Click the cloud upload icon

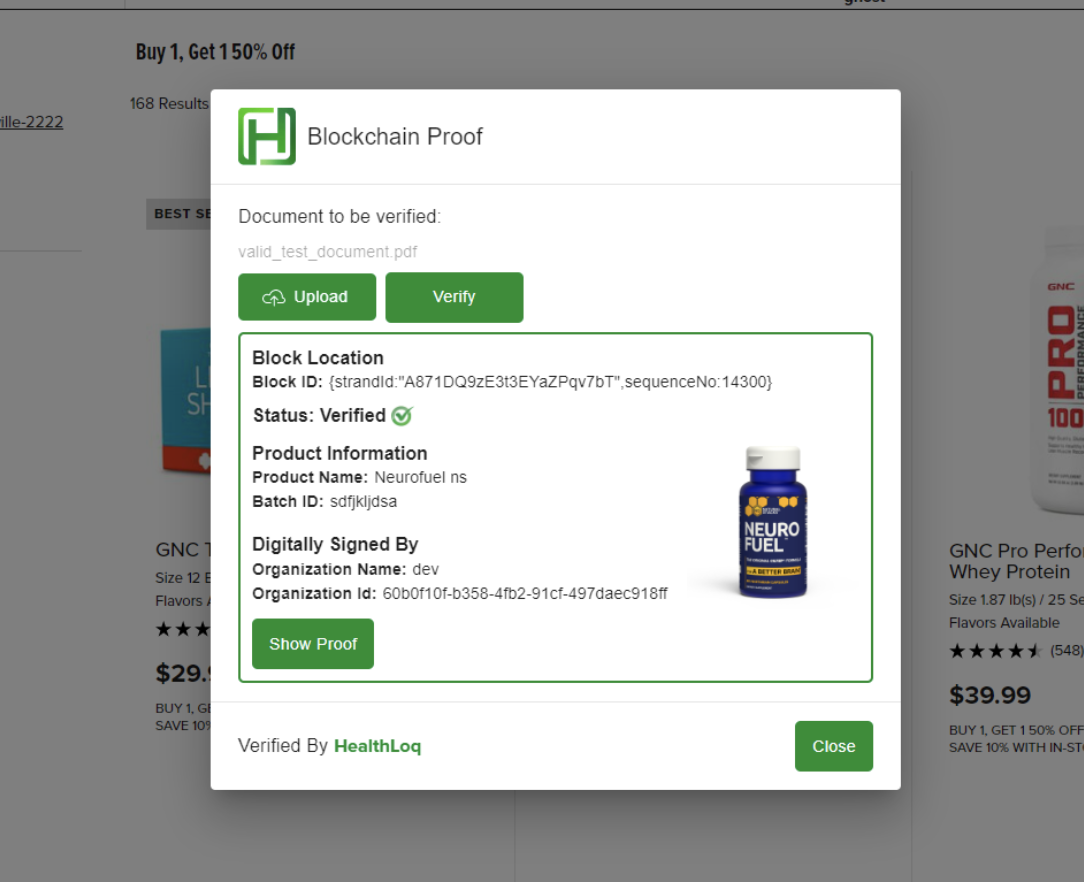coord(274,297)
